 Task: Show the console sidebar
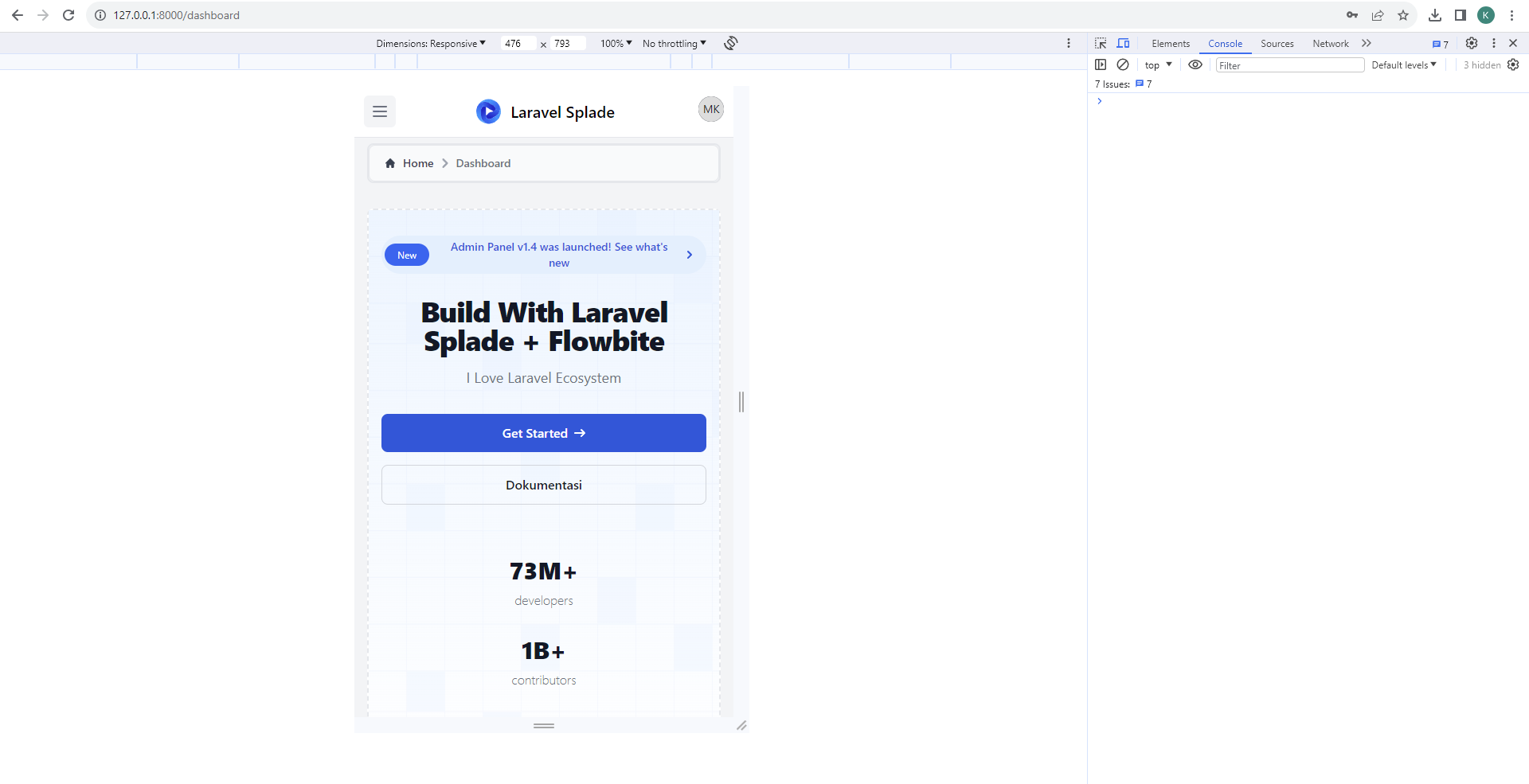(x=1101, y=64)
